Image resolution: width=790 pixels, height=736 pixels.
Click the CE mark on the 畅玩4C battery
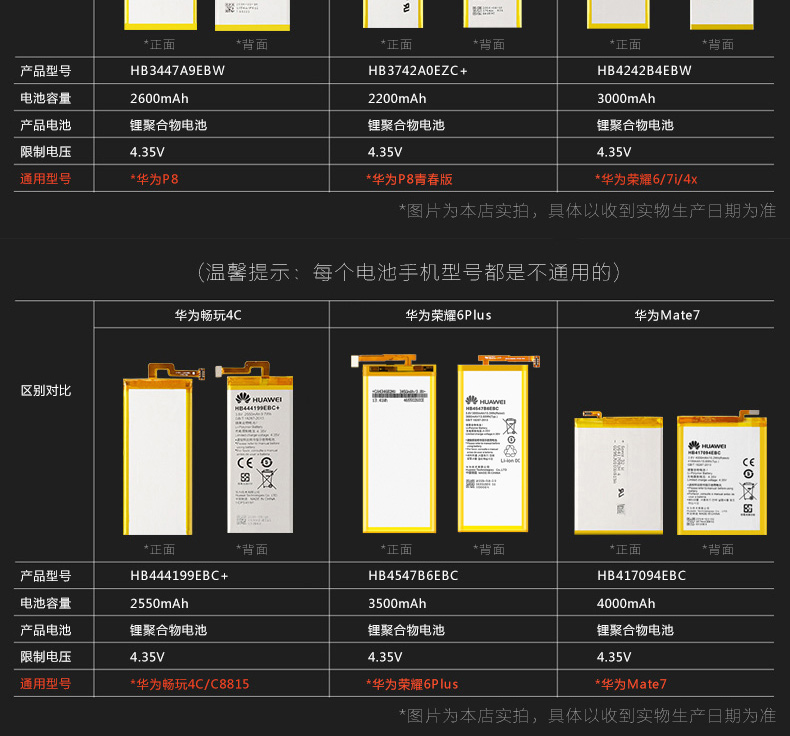click(x=245, y=462)
